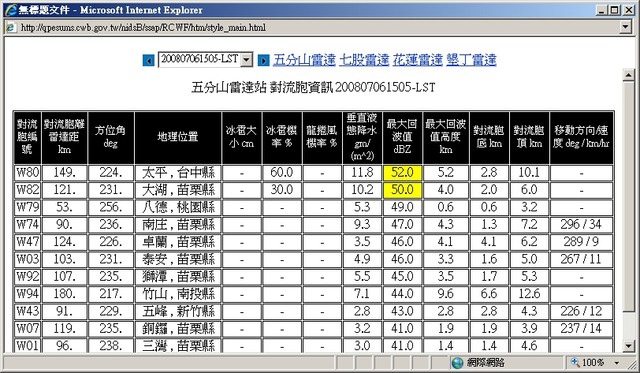Click the scrollbar up arrow

(629, 75)
